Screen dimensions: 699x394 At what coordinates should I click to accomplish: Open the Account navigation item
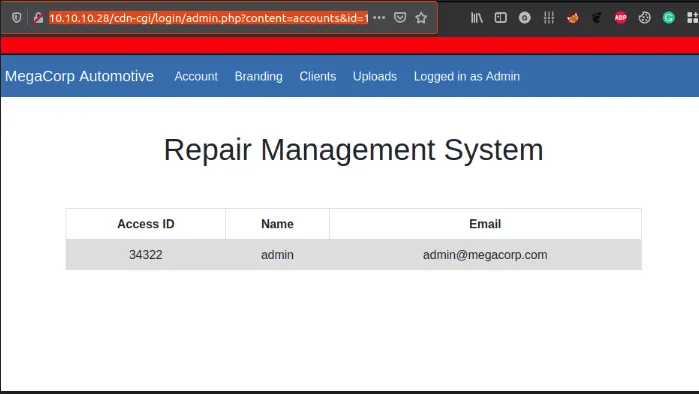coord(196,76)
